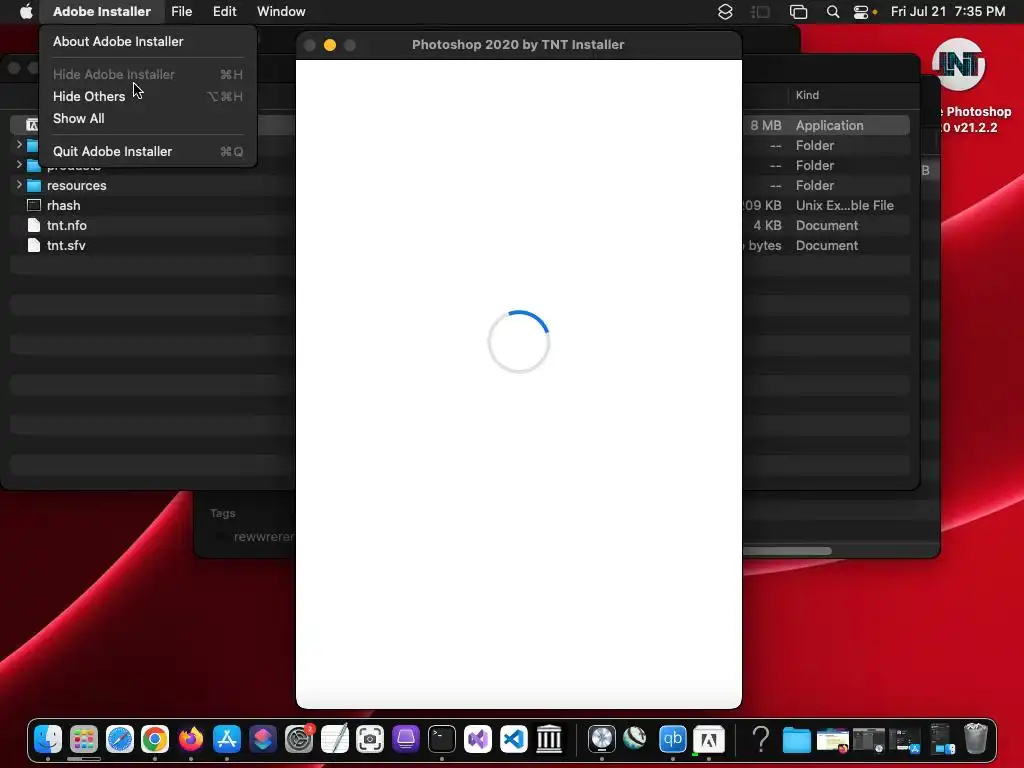Open the Apple menu
This screenshot has width=1024, height=768.
(x=26, y=11)
